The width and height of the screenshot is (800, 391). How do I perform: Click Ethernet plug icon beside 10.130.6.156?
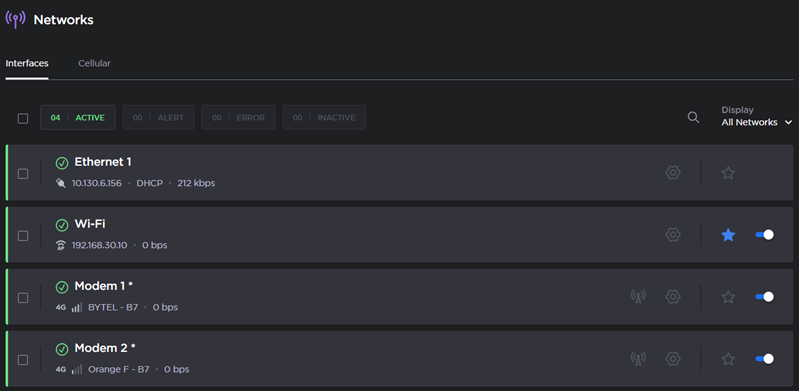61,183
